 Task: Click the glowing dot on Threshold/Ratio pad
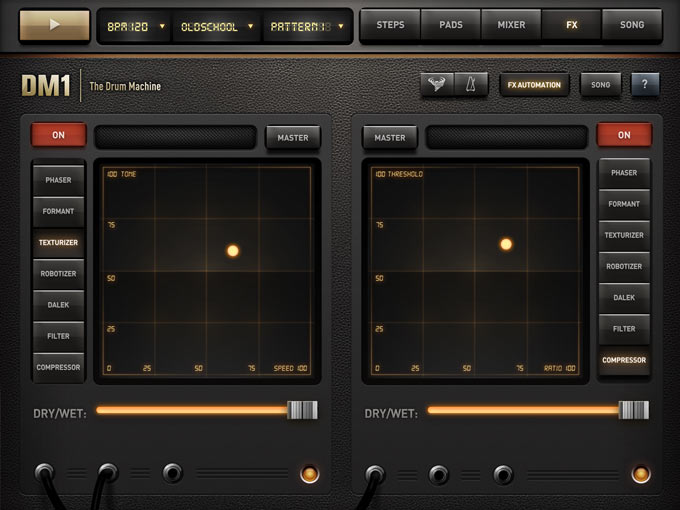tap(506, 244)
